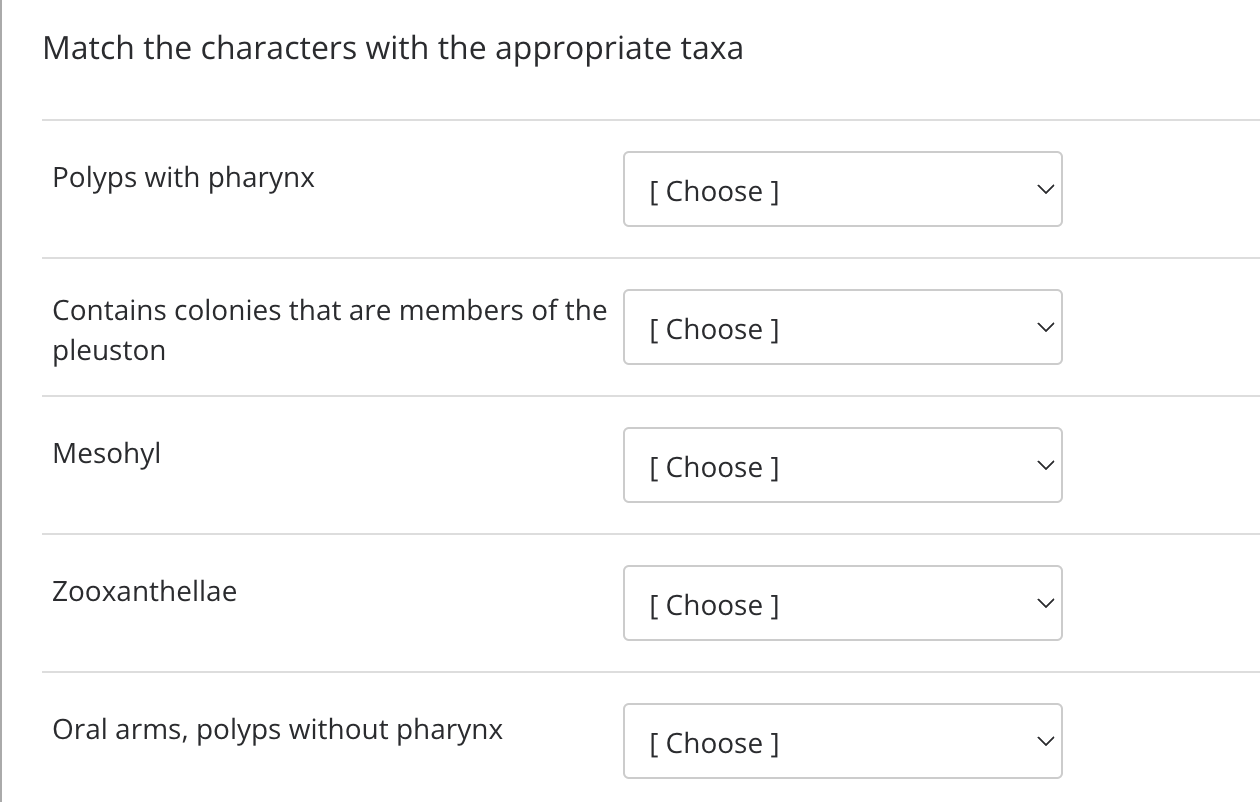Image resolution: width=1260 pixels, height=802 pixels.
Task: Click "[ Choose ]" placeholder in Zooxanthellae row
Action: pos(713,605)
